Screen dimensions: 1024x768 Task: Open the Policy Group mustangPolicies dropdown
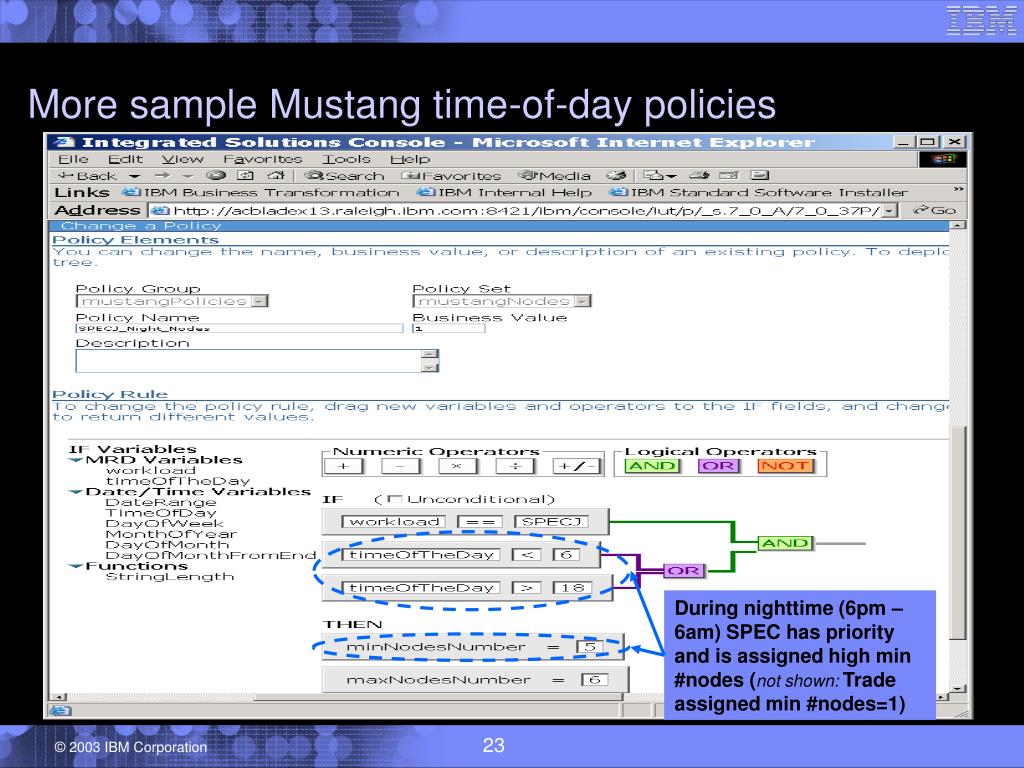click(172, 301)
